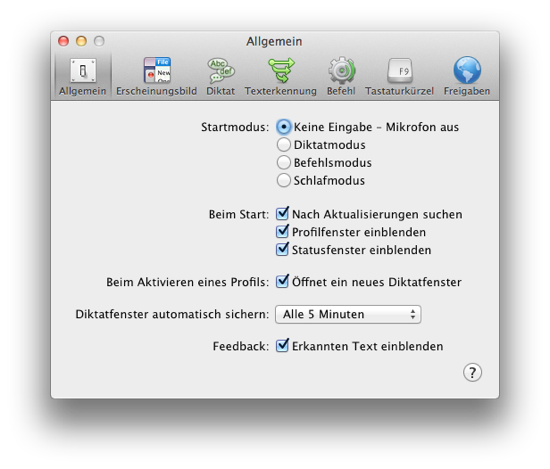This screenshot has width=550, height=469.
Task: Click the help question mark button
Action: click(x=472, y=372)
